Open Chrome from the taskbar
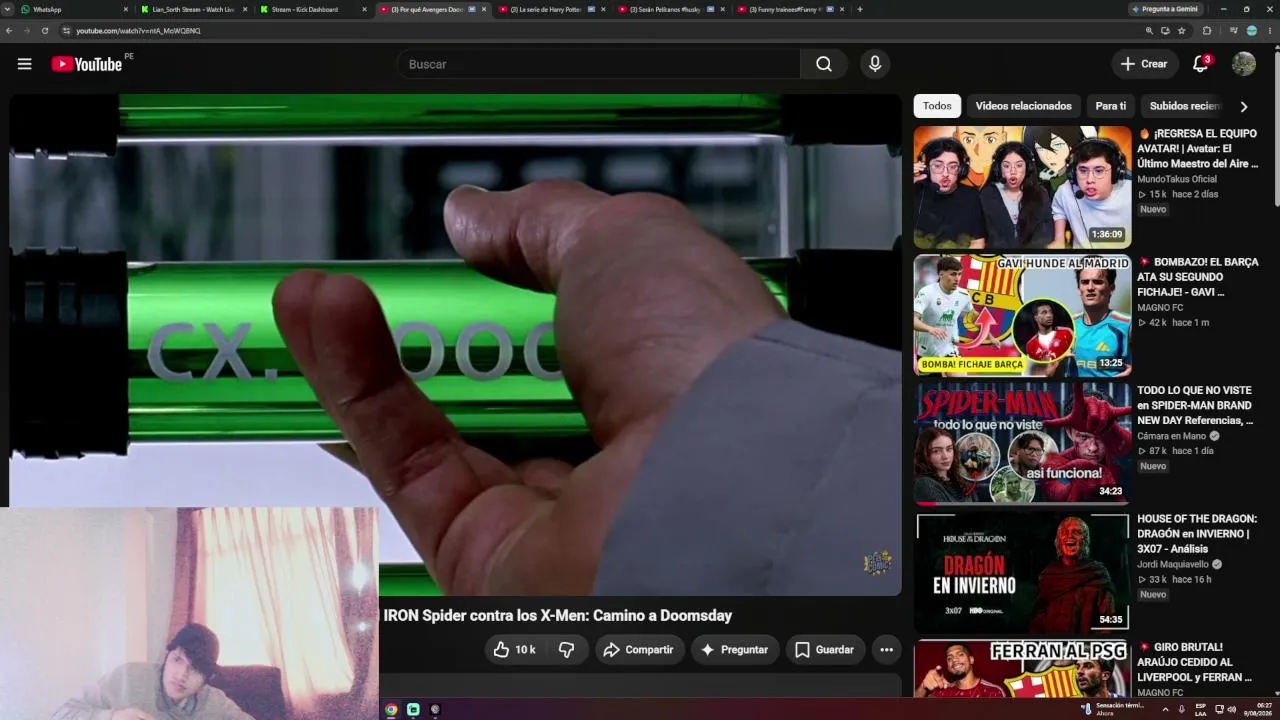The image size is (1280, 720). click(x=391, y=710)
